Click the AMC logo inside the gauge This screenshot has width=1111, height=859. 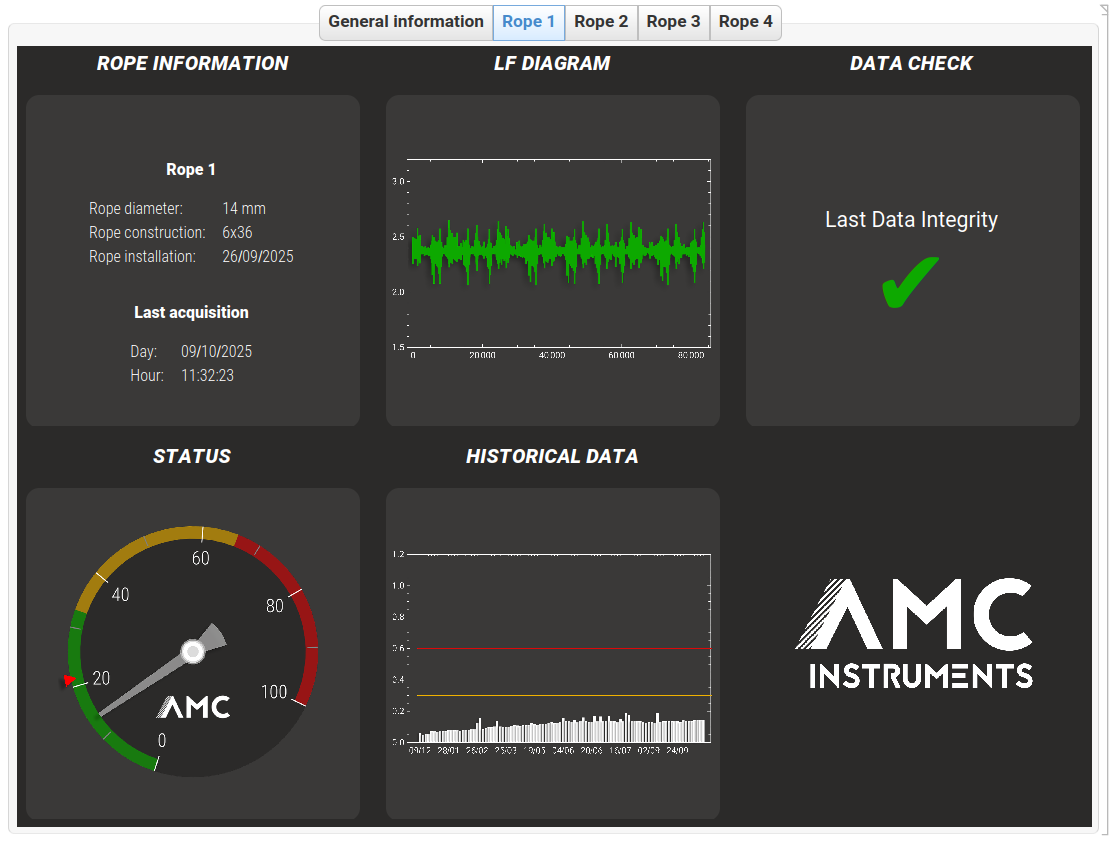[x=193, y=707]
